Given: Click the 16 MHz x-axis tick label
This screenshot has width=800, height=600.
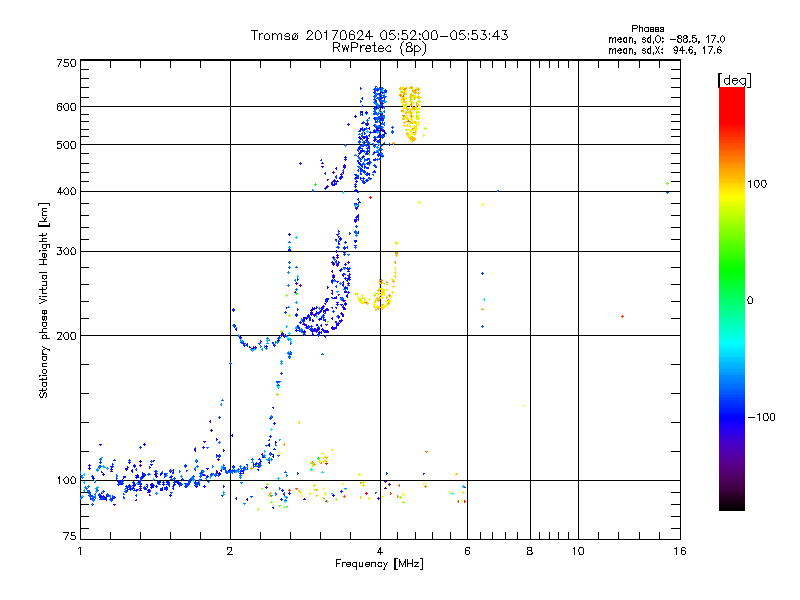Looking at the screenshot, I should [x=679, y=551].
